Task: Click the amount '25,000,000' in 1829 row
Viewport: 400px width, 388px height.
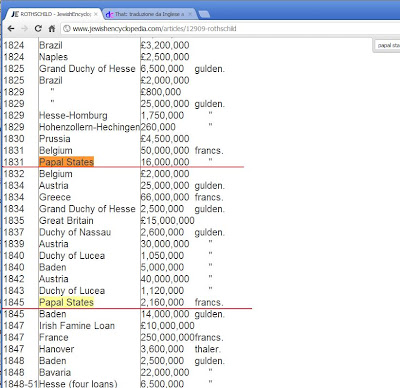Action: point(165,104)
